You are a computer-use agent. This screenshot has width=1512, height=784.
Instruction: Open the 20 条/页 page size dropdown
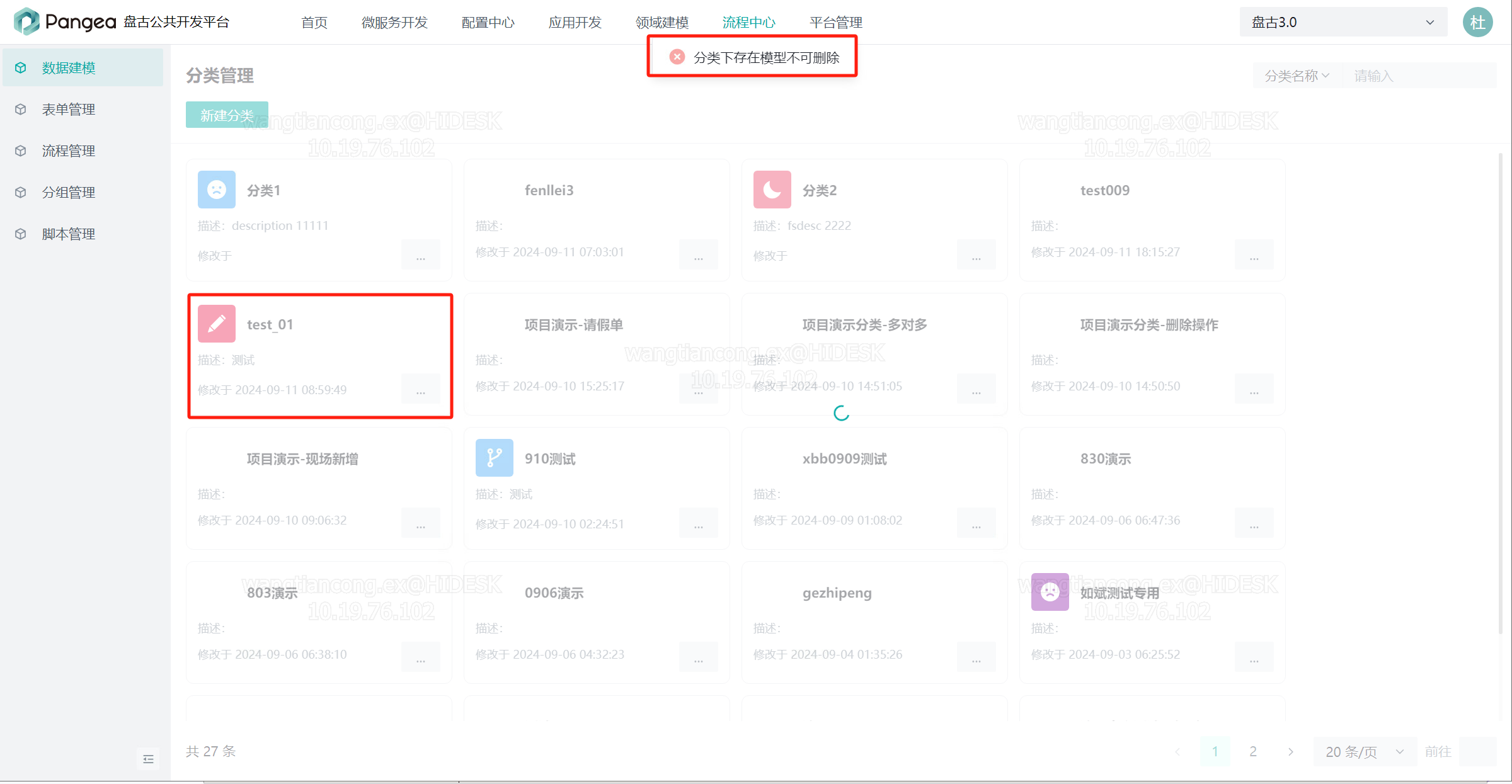1365,751
